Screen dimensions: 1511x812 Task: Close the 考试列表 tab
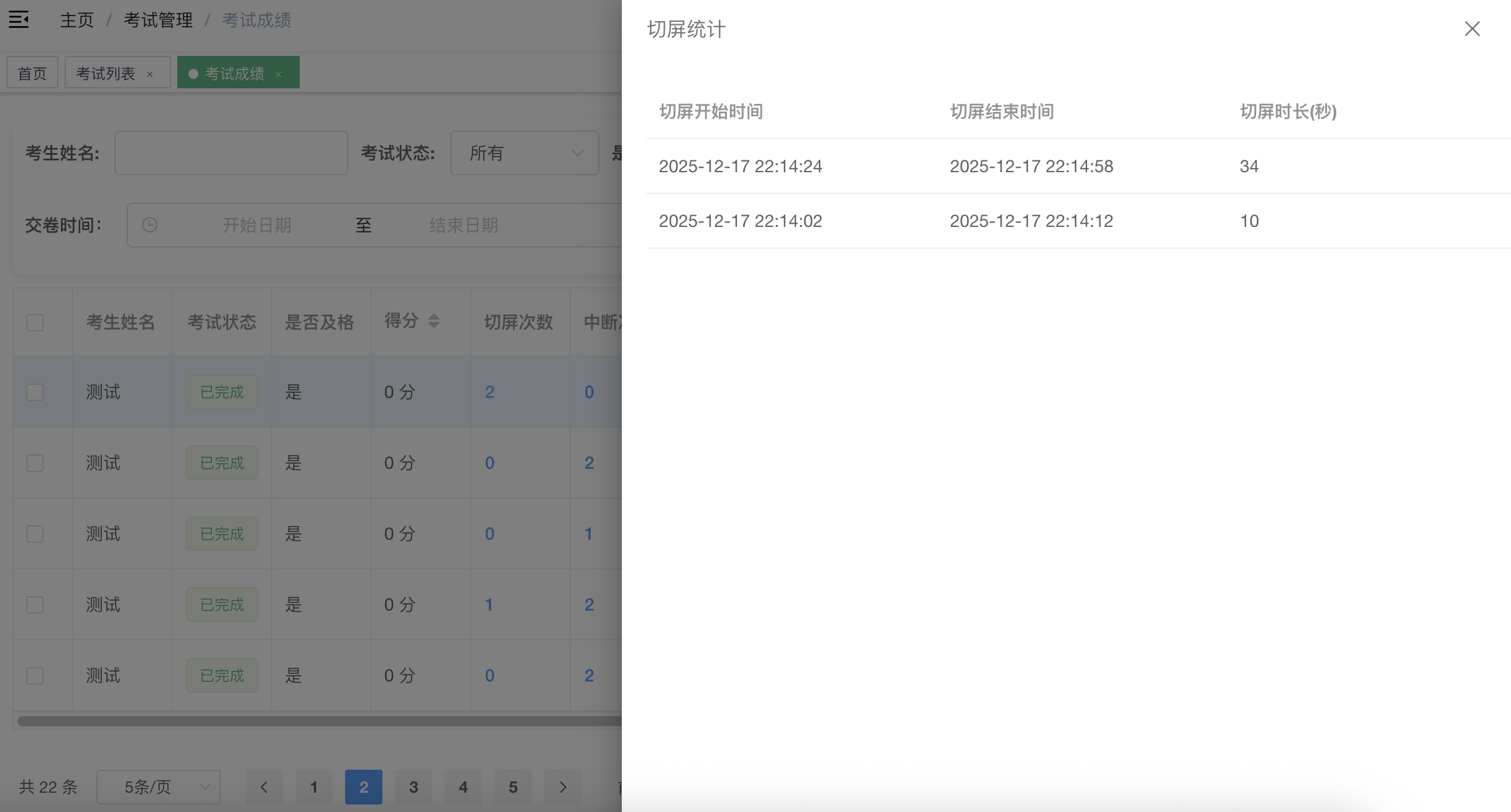point(150,73)
